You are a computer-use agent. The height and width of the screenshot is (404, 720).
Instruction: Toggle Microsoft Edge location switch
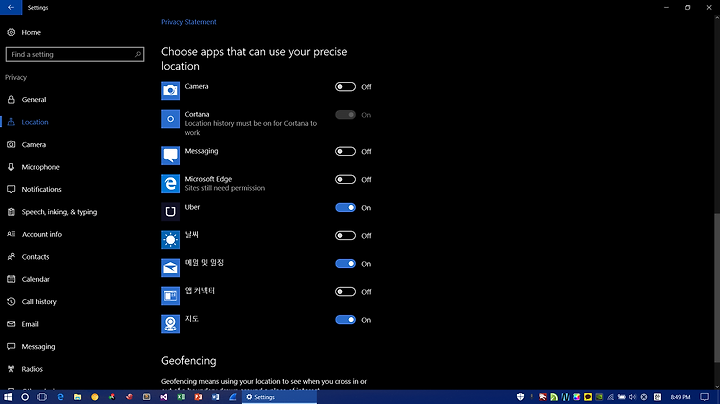tap(345, 180)
